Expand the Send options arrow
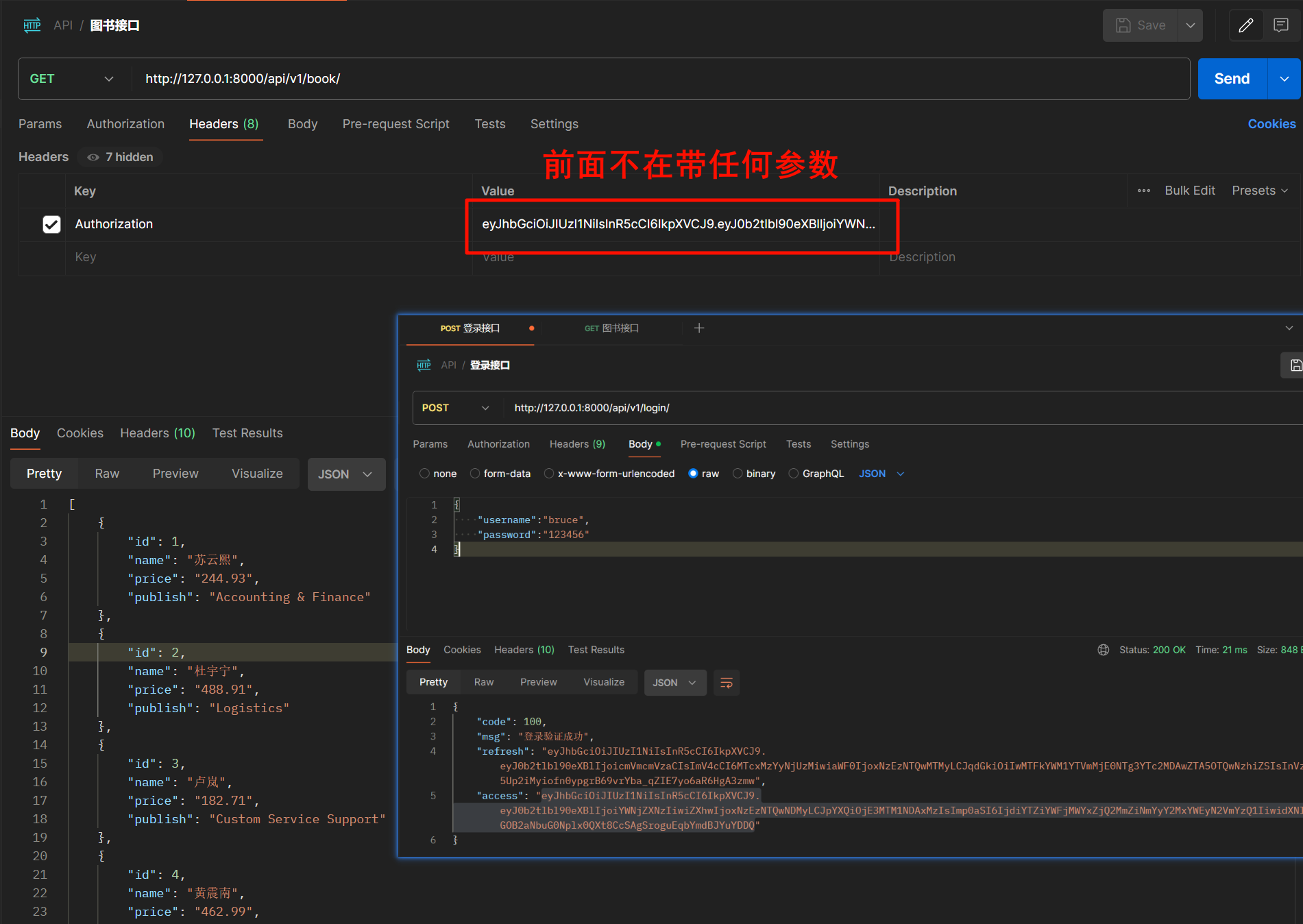 pos(1284,79)
